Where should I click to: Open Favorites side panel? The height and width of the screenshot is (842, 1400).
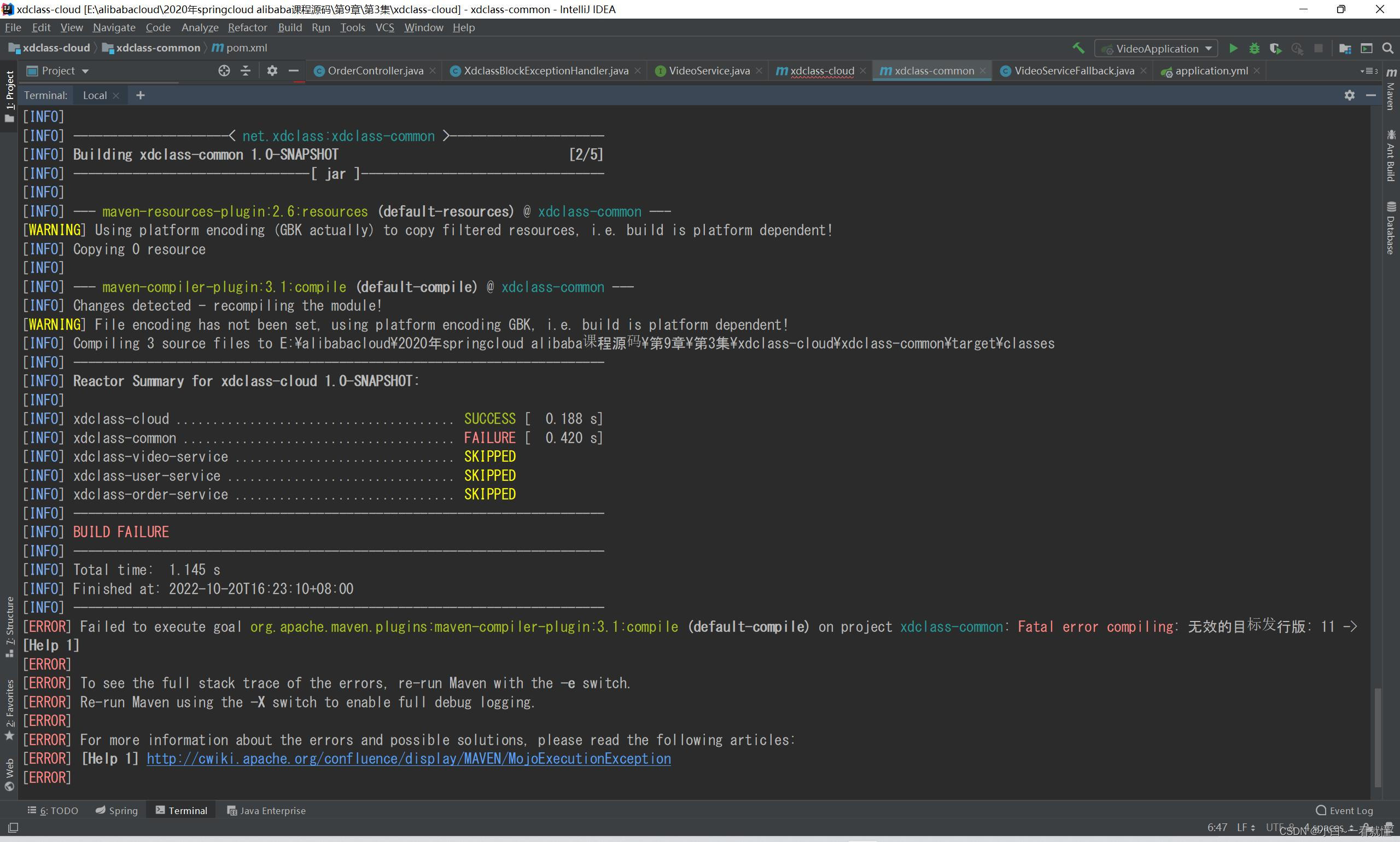click(9, 710)
